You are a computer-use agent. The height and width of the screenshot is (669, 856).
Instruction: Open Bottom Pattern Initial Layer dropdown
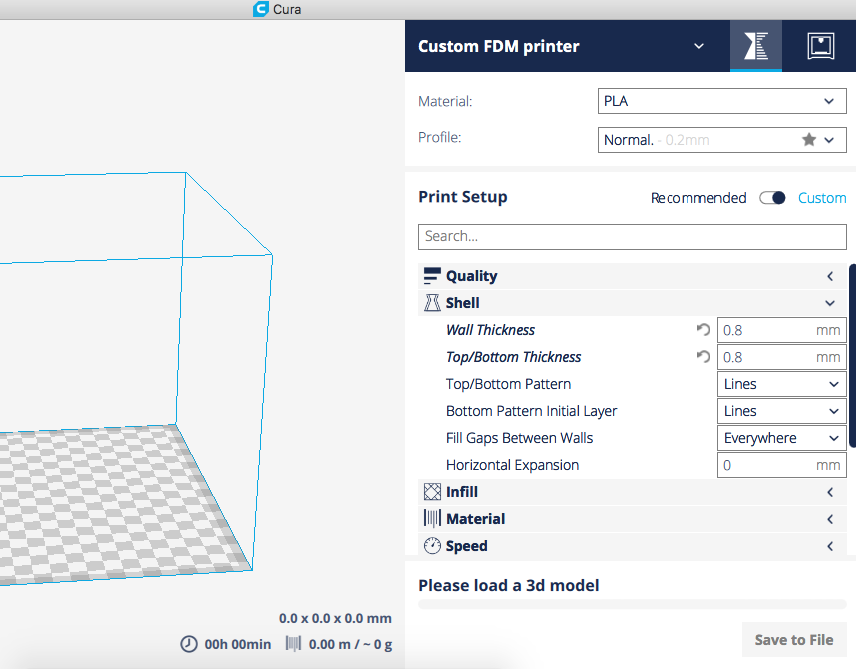tap(782, 411)
